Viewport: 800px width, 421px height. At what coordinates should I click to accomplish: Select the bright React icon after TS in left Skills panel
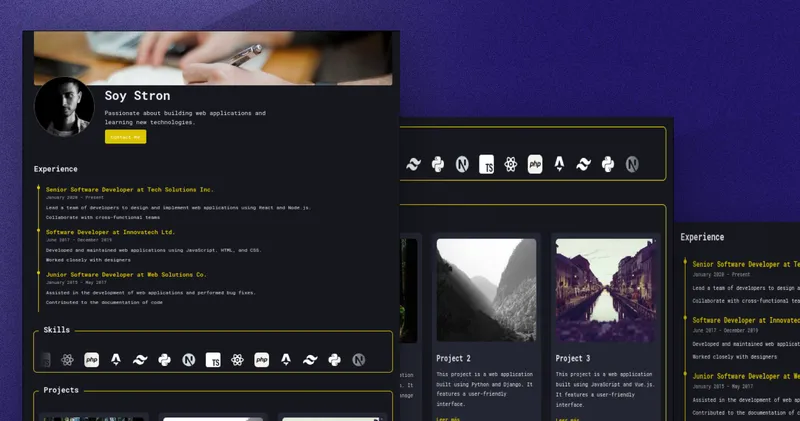pyautogui.click(x=237, y=360)
